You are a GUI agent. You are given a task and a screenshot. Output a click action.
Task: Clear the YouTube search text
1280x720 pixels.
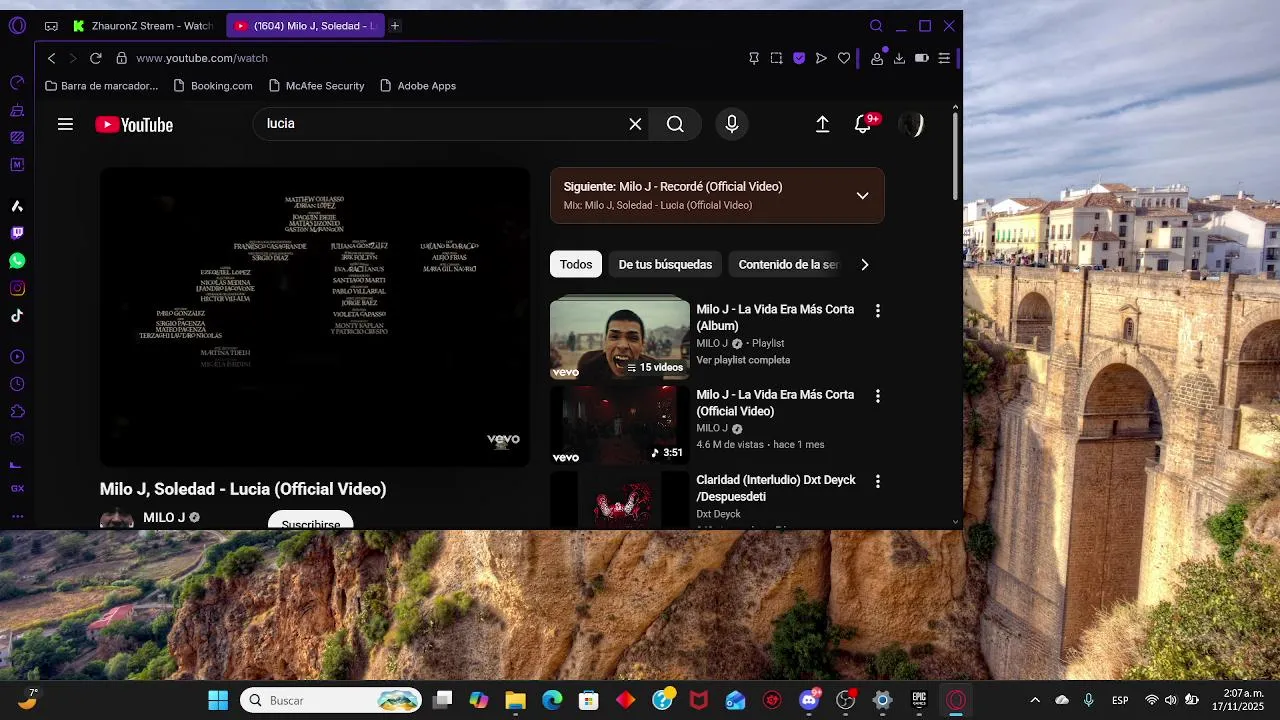635,124
